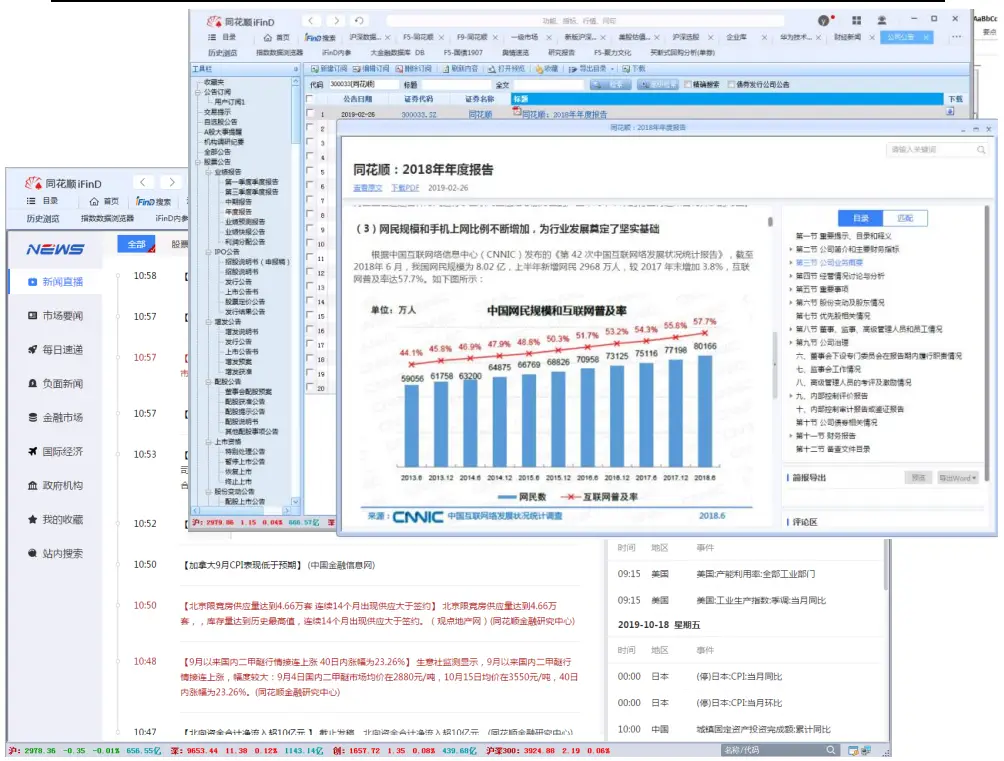Click the undo/refresh arrow beside the top search bar
This screenshot has height=761, width=1004.
coord(359,21)
